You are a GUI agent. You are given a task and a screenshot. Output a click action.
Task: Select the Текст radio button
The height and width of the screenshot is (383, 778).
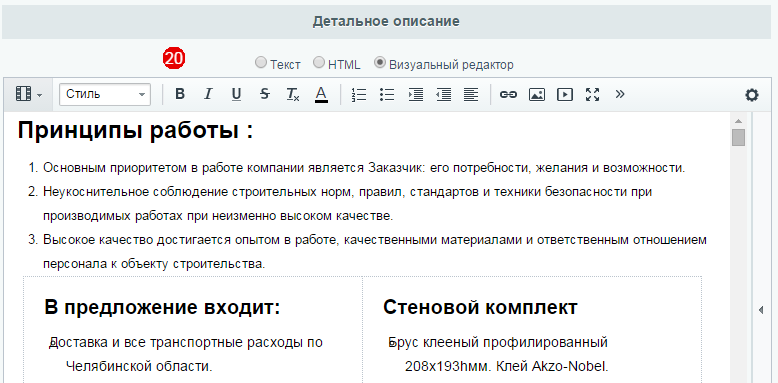coord(260,63)
